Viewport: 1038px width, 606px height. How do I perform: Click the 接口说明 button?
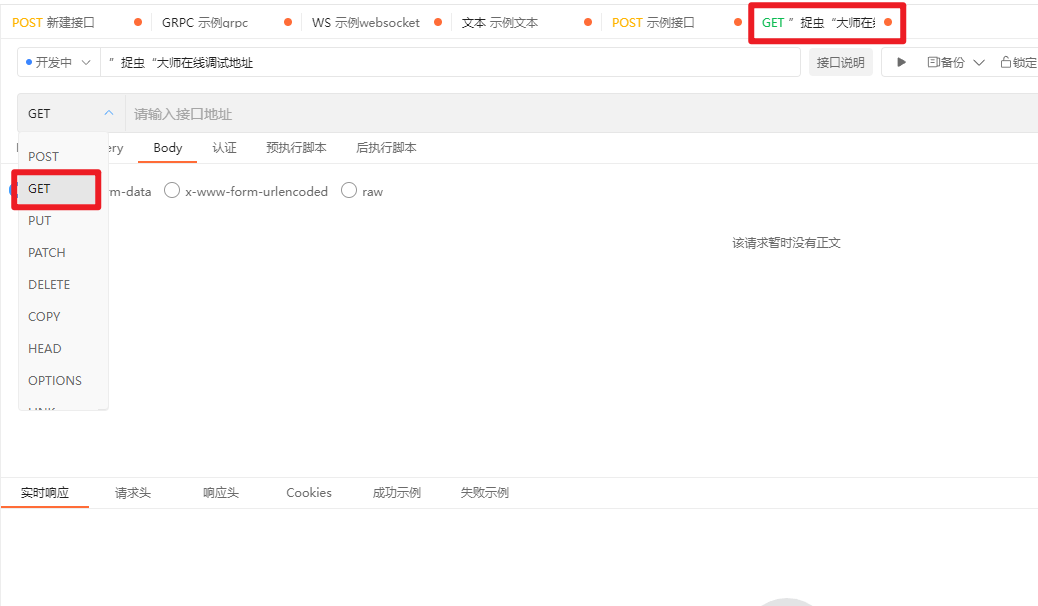point(841,61)
